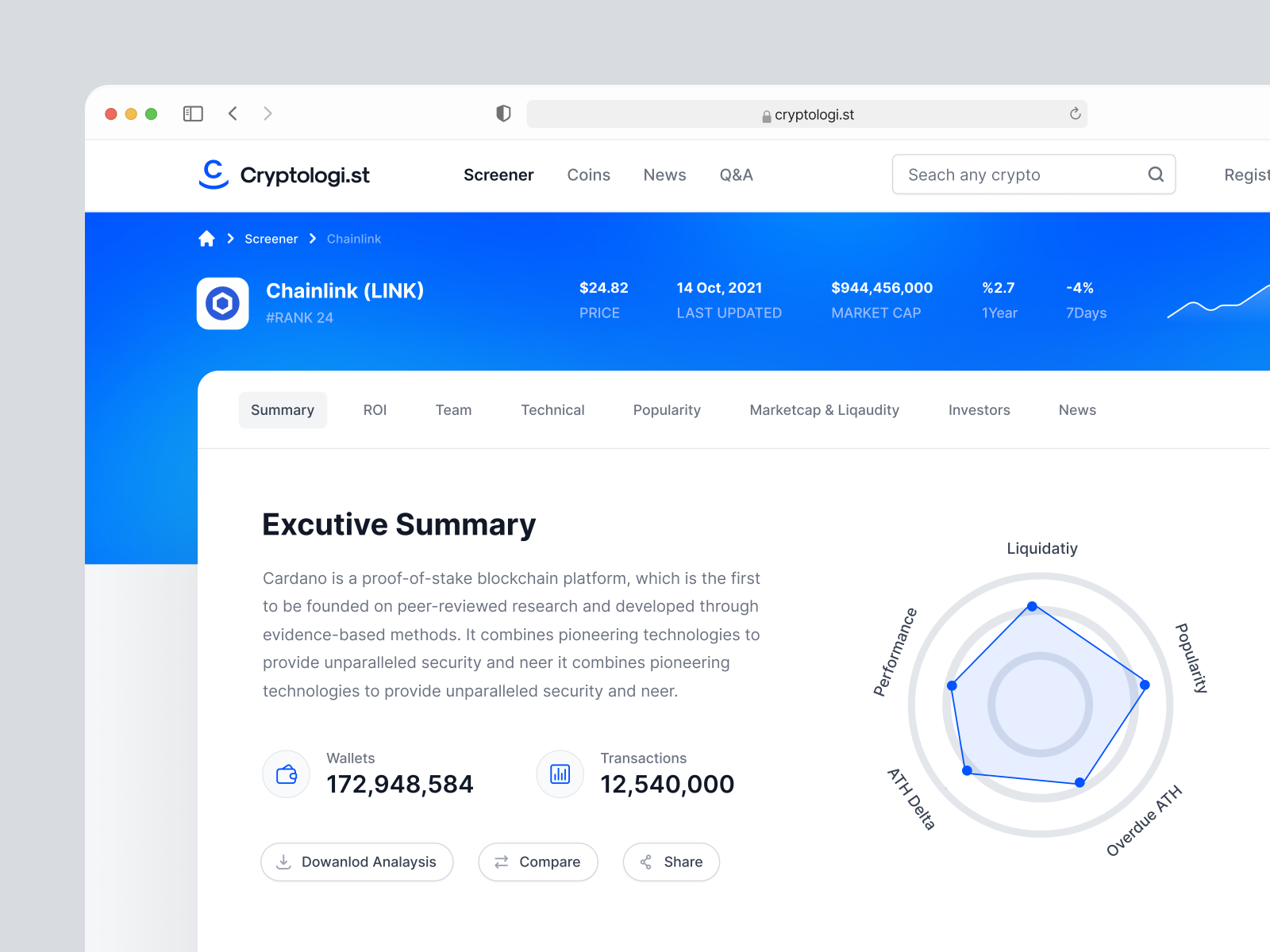The width and height of the screenshot is (1270, 952).
Task: Click the privacy shield icon in the toolbar
Action: tap(502, 113)
